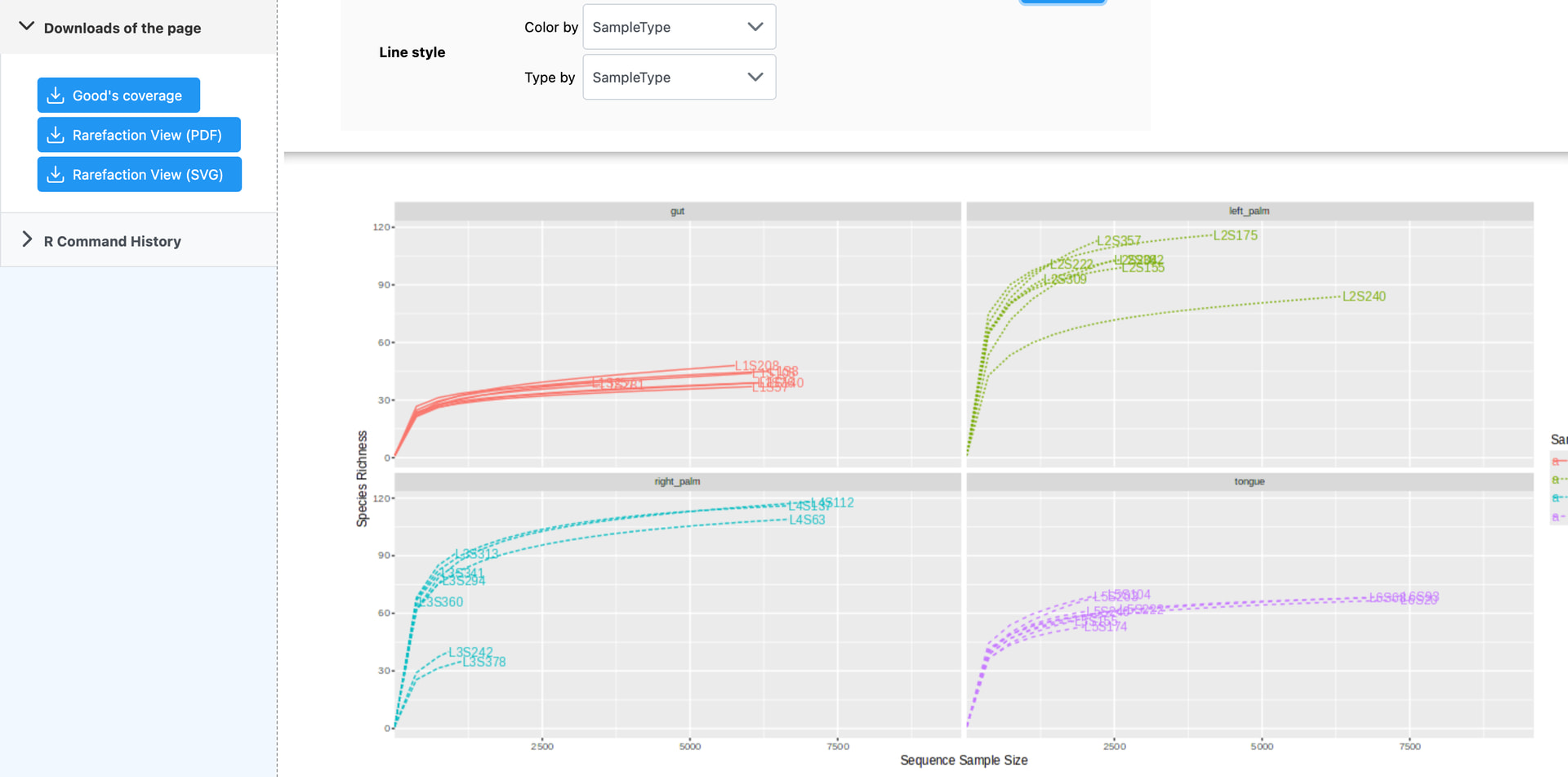Collapse the Downloads of the page section
This screenshot has height=777, width=1568.
27,27
